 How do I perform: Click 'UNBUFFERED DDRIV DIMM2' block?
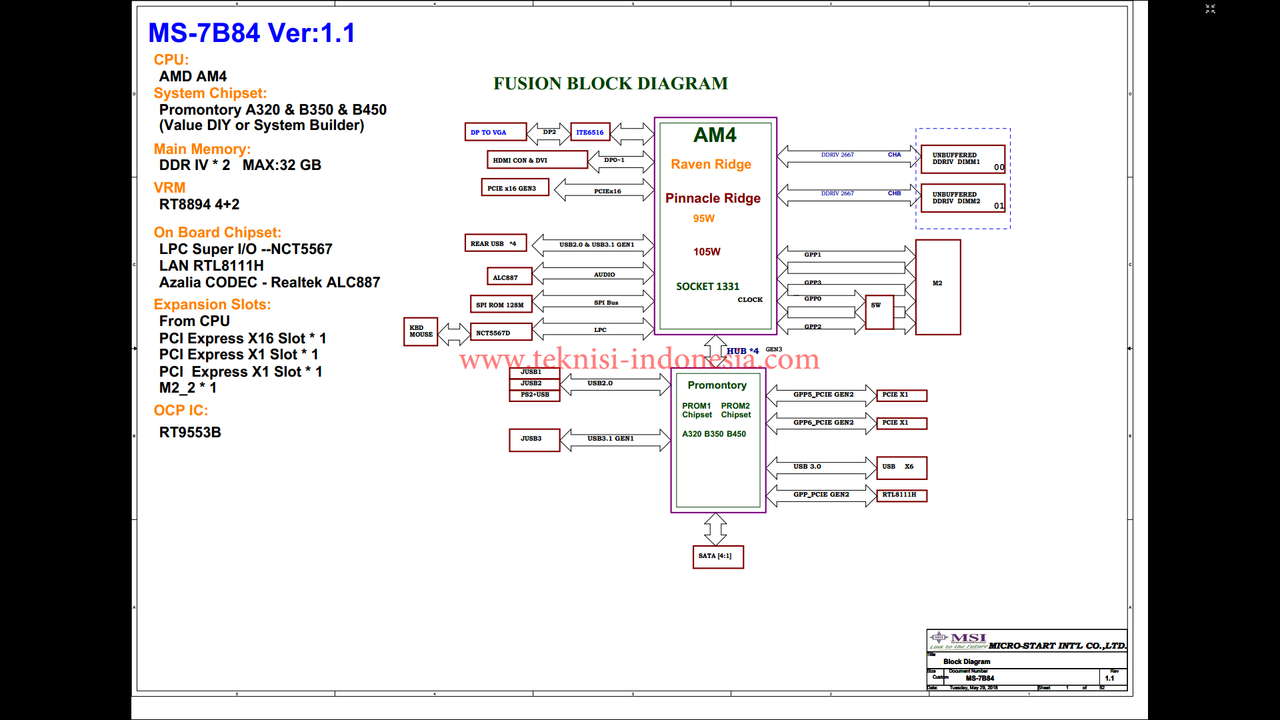pyautogui.click(x=963, y=198)
